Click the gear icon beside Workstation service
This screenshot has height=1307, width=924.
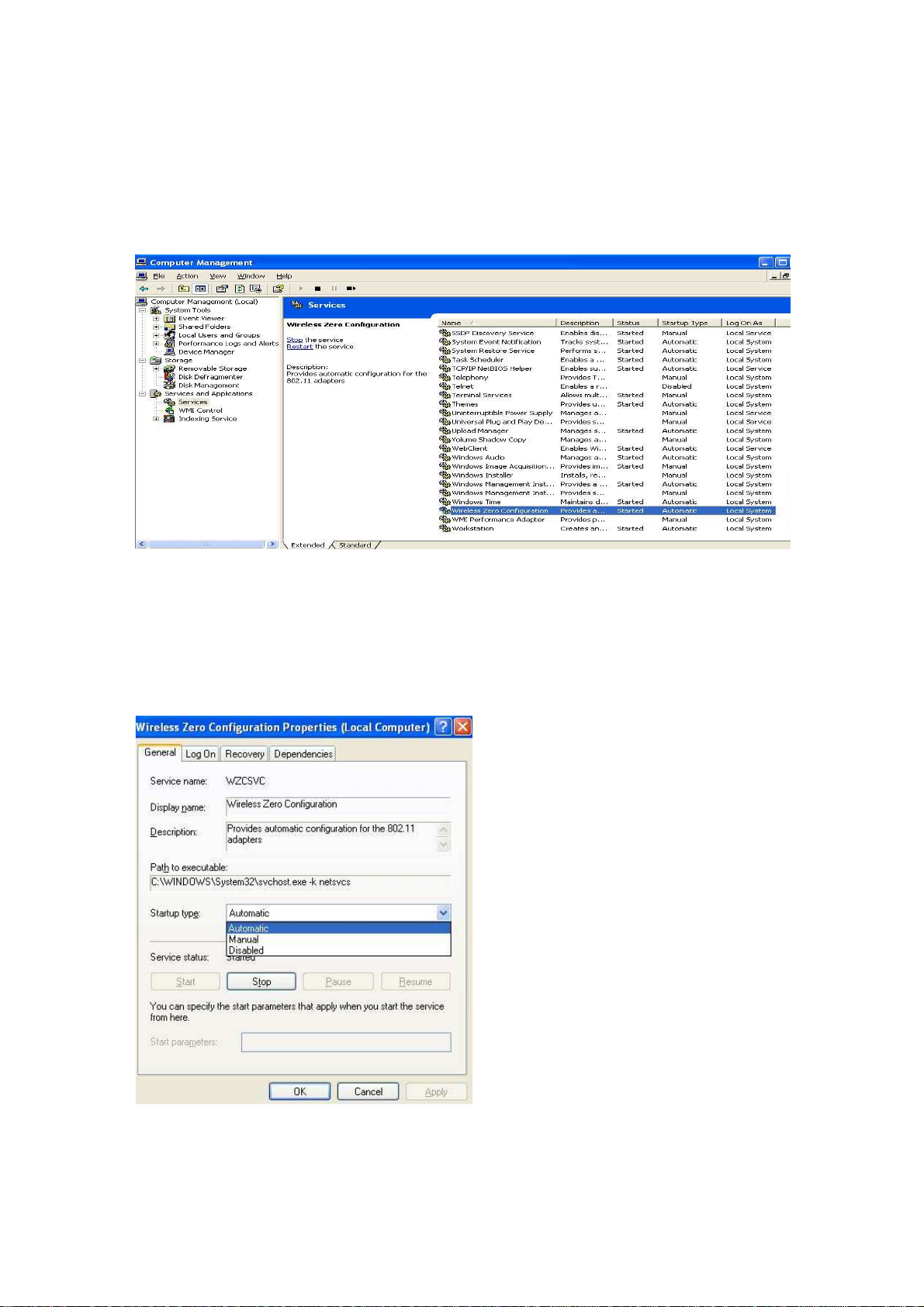(x=445, y=529)
